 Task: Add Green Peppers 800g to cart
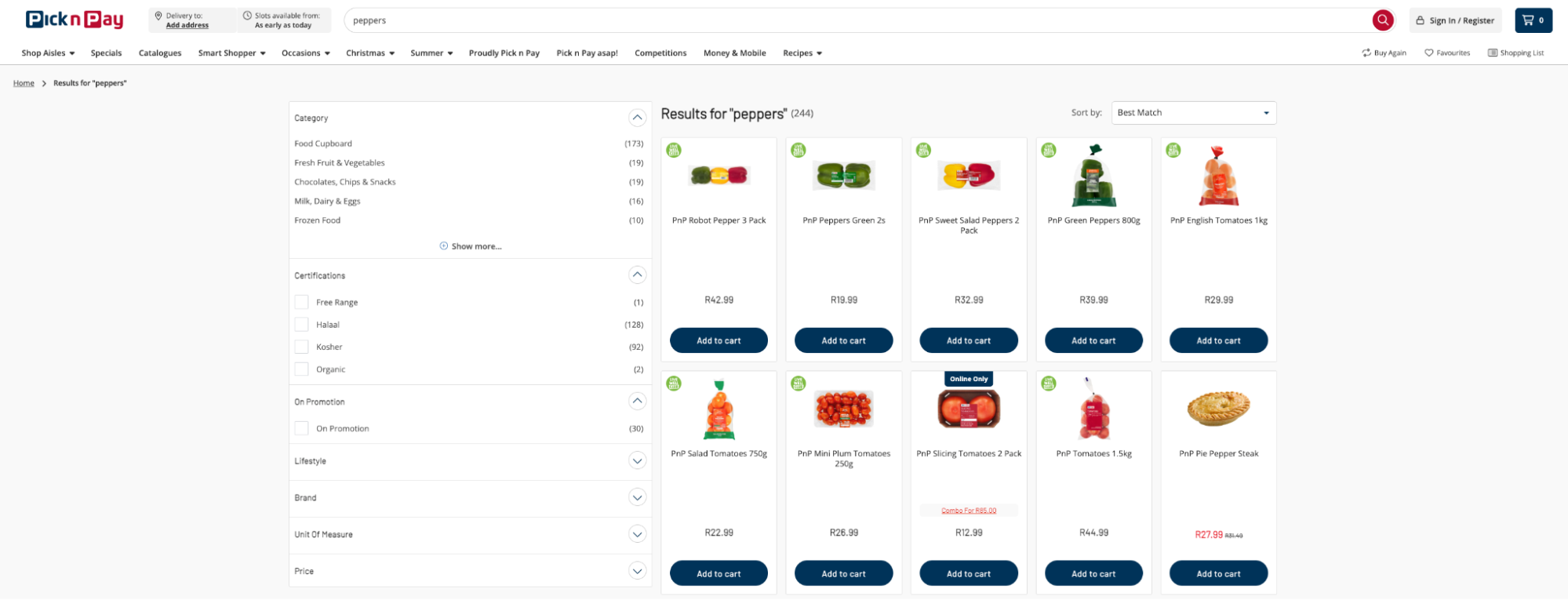[1093, 340]
